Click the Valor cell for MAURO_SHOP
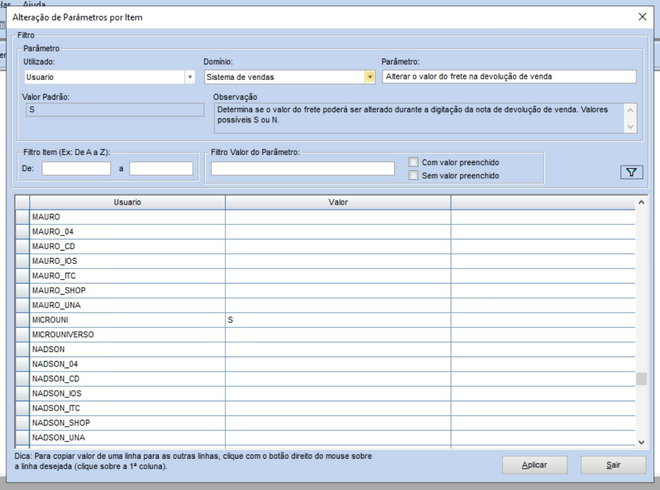The width and height of the screenshot is (660, 490). pyautogui.click(x=338, y=290)
